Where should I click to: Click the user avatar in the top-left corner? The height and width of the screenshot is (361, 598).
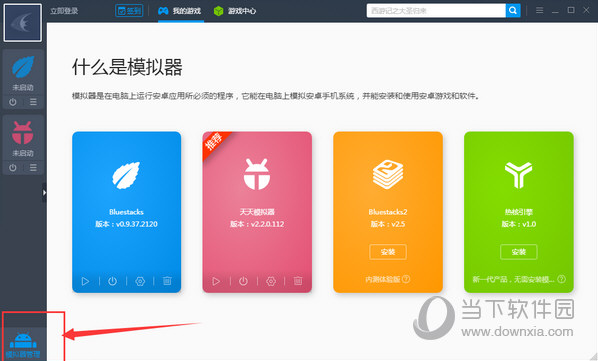23,23
